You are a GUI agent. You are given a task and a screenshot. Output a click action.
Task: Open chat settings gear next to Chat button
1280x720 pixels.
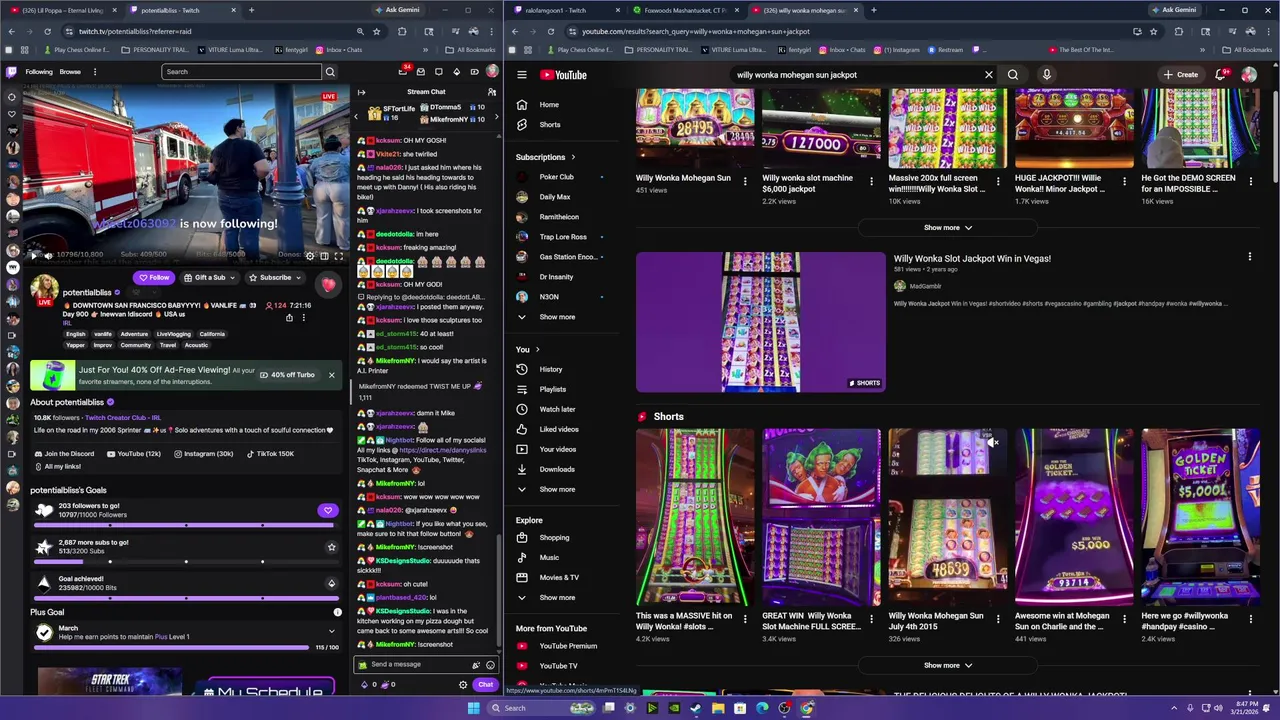463,685
